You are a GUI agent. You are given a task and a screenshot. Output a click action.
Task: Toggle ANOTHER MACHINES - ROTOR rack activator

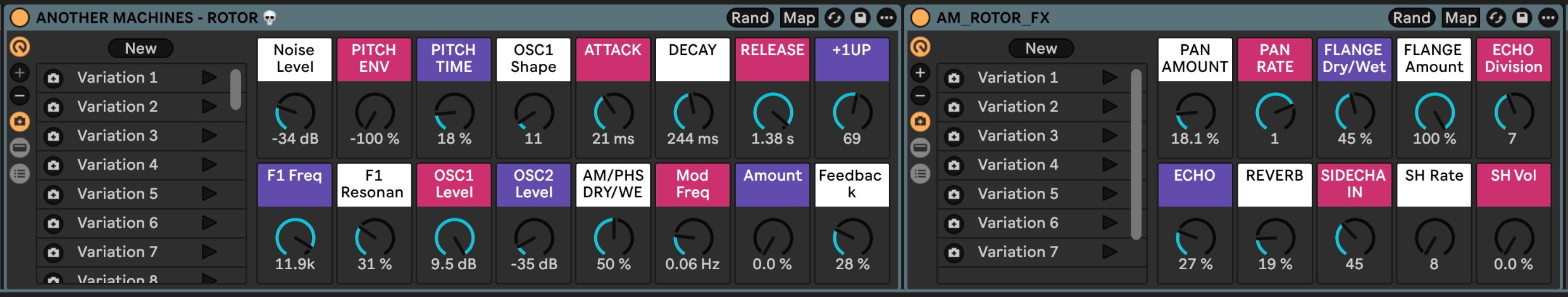(x=20, y=18)
